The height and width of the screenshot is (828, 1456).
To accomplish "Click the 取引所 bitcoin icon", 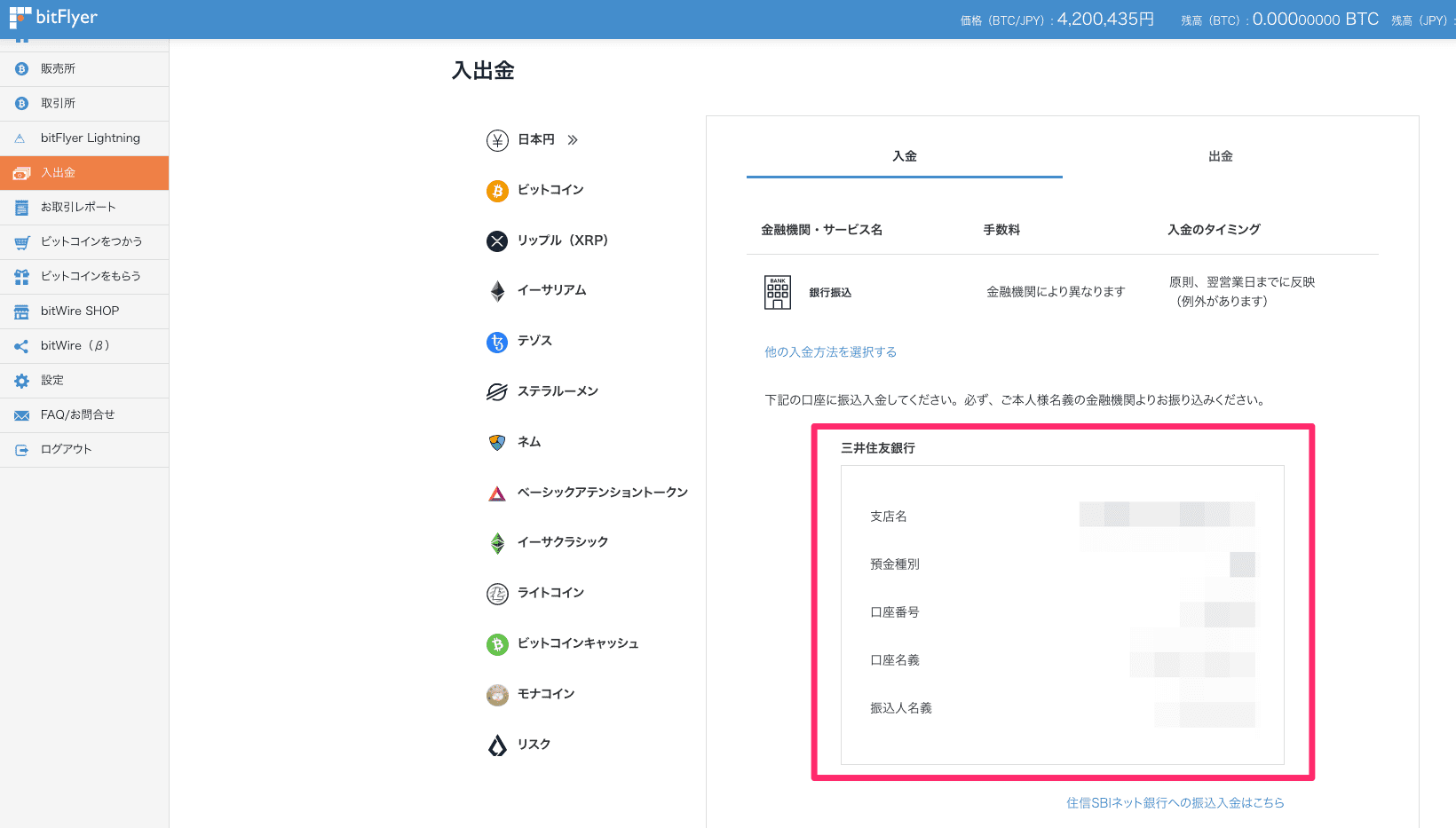I will tap(21, 104).
